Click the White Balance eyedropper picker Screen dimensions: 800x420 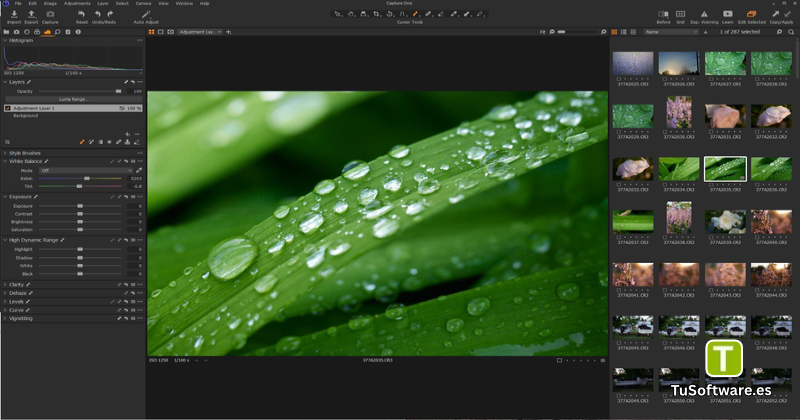(x=139, y=170)
